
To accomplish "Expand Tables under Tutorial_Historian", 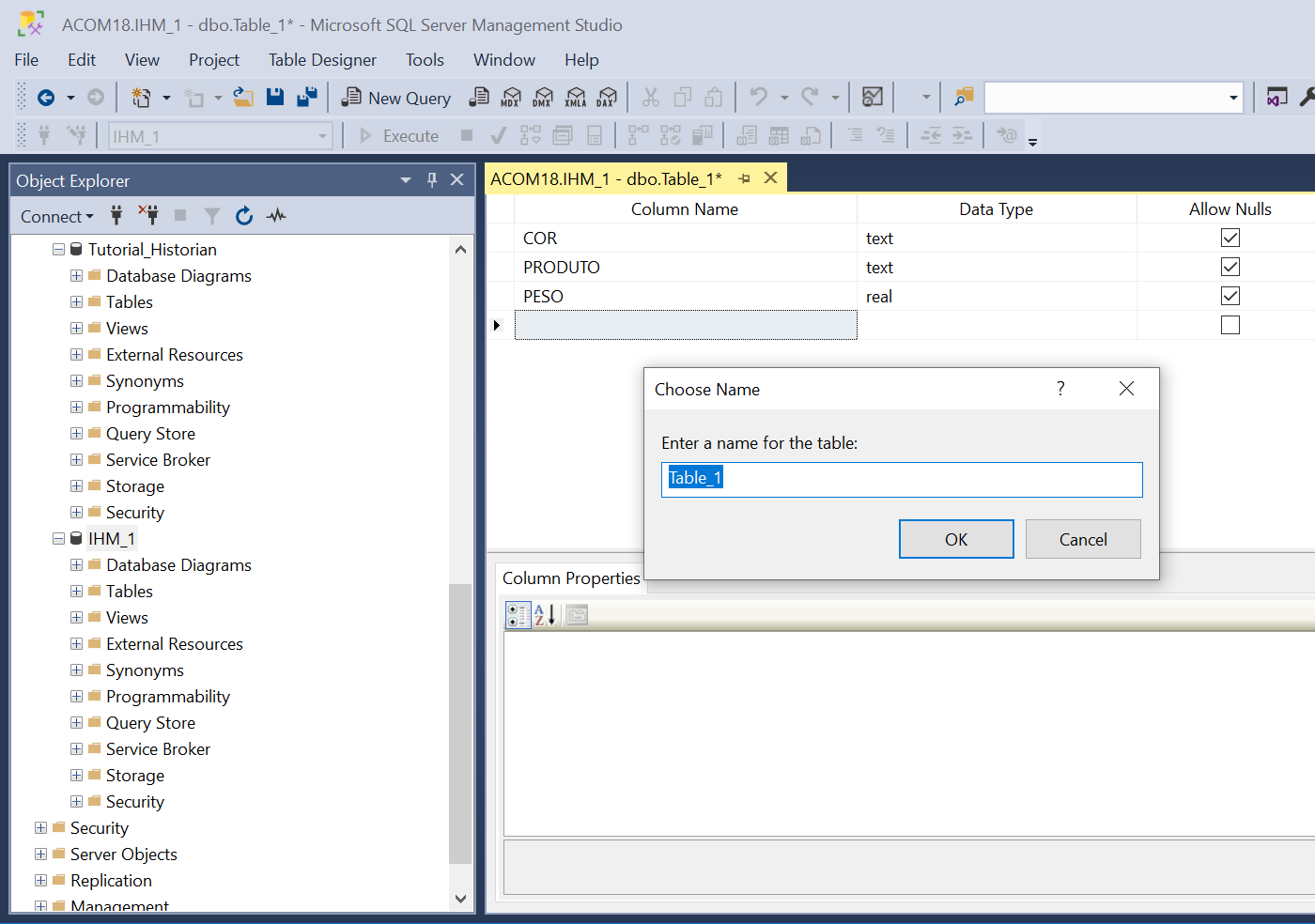I will point(76,301).
